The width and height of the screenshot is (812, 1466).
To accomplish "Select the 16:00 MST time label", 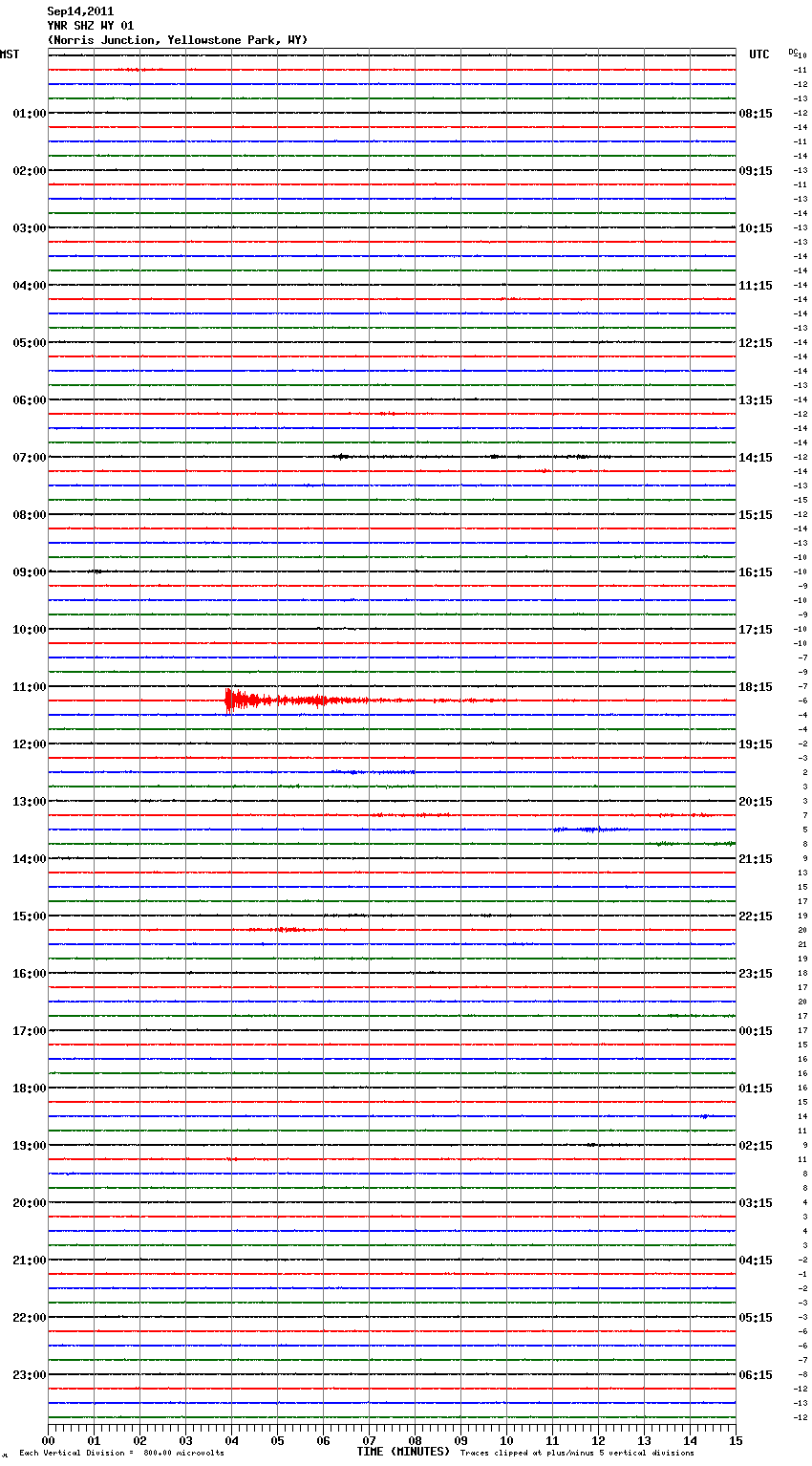I will click(x=29, y=974).
